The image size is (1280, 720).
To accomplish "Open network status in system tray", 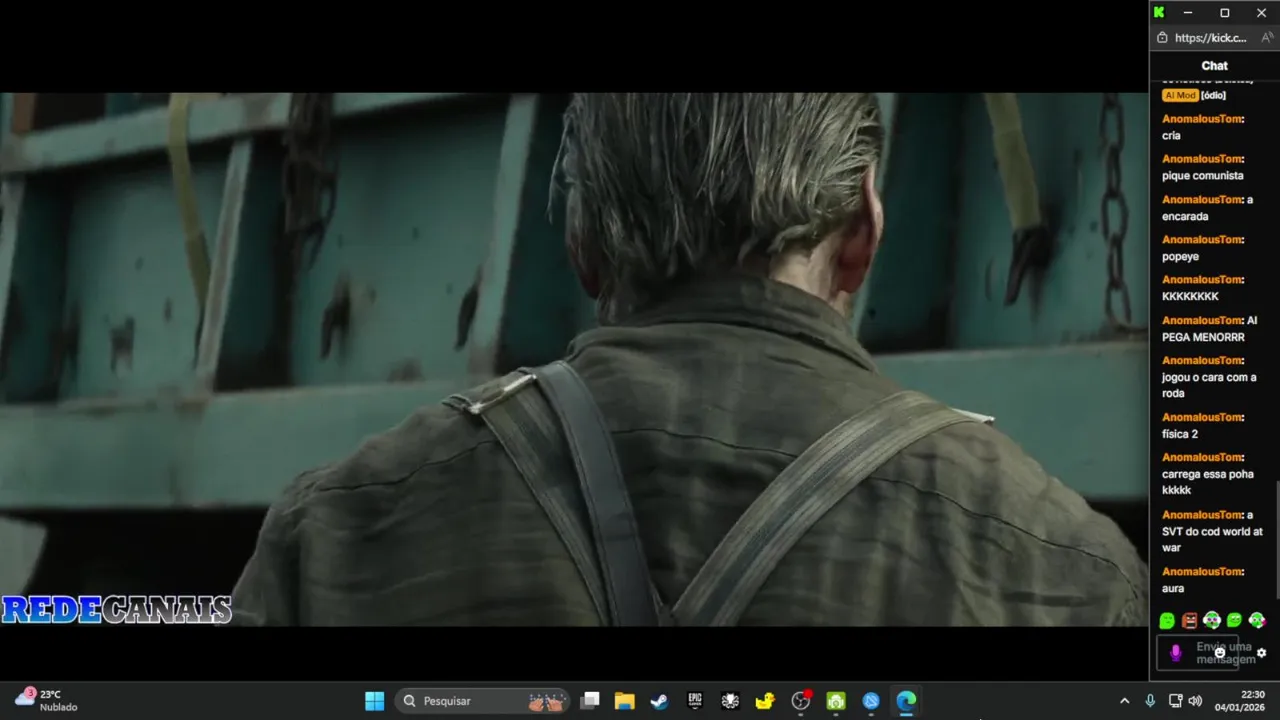I will pyautogui.click(x=1175, y=701).
